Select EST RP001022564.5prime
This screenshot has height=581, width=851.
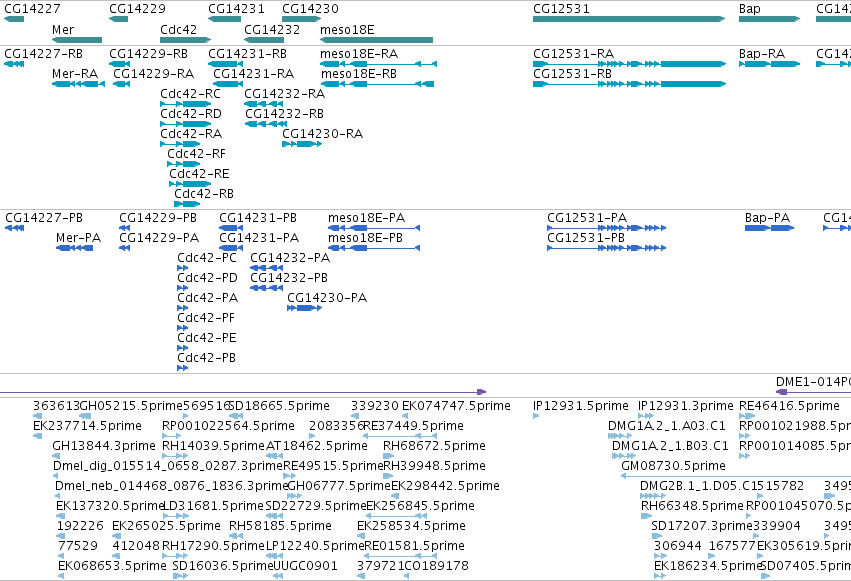(x=228, y=426)
